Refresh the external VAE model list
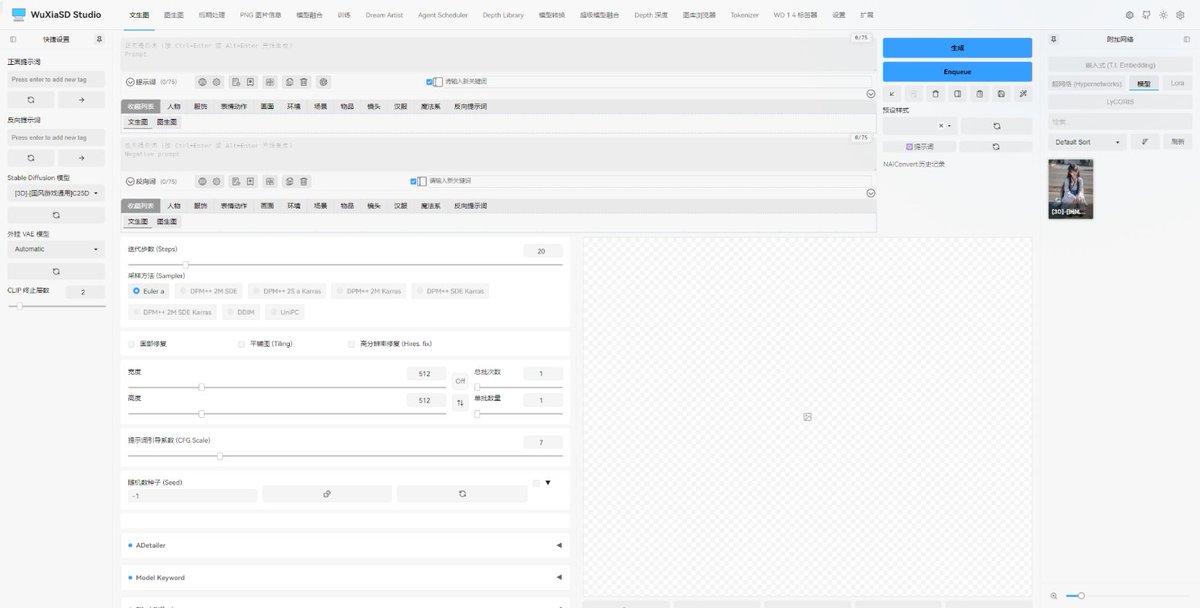Image resolution: width=1200 pixels, height=608 pixels. pos(56,271)
